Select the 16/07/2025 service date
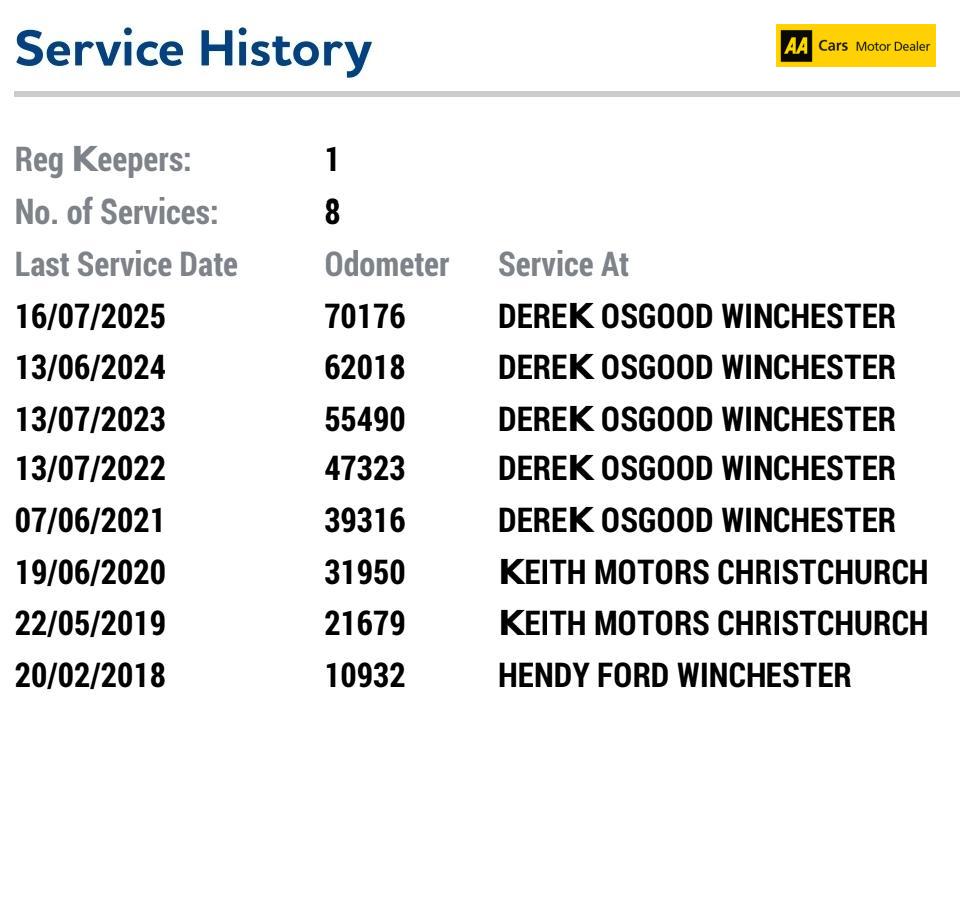Screen dimensions: 960x903 (x=90, y=317)
